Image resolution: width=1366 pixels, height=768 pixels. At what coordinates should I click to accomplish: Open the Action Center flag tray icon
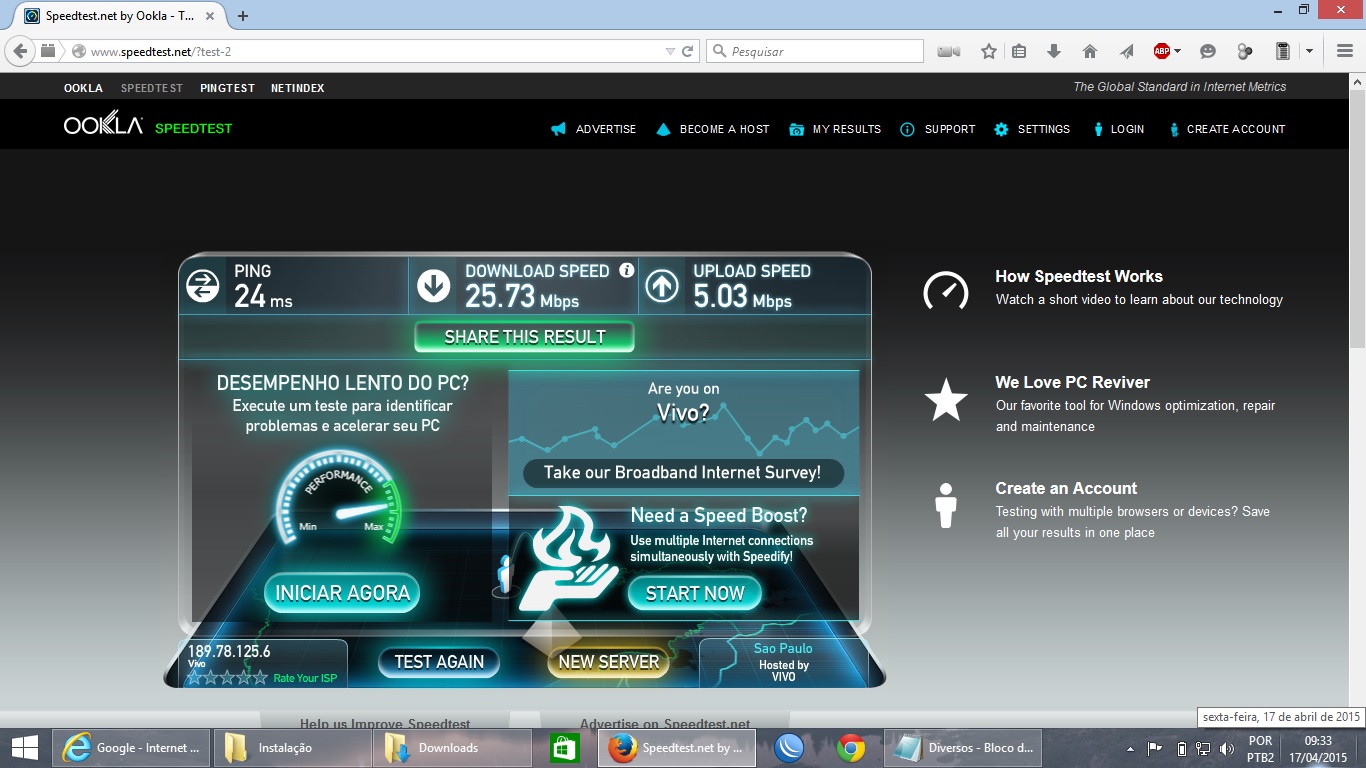click(1155, 748)
